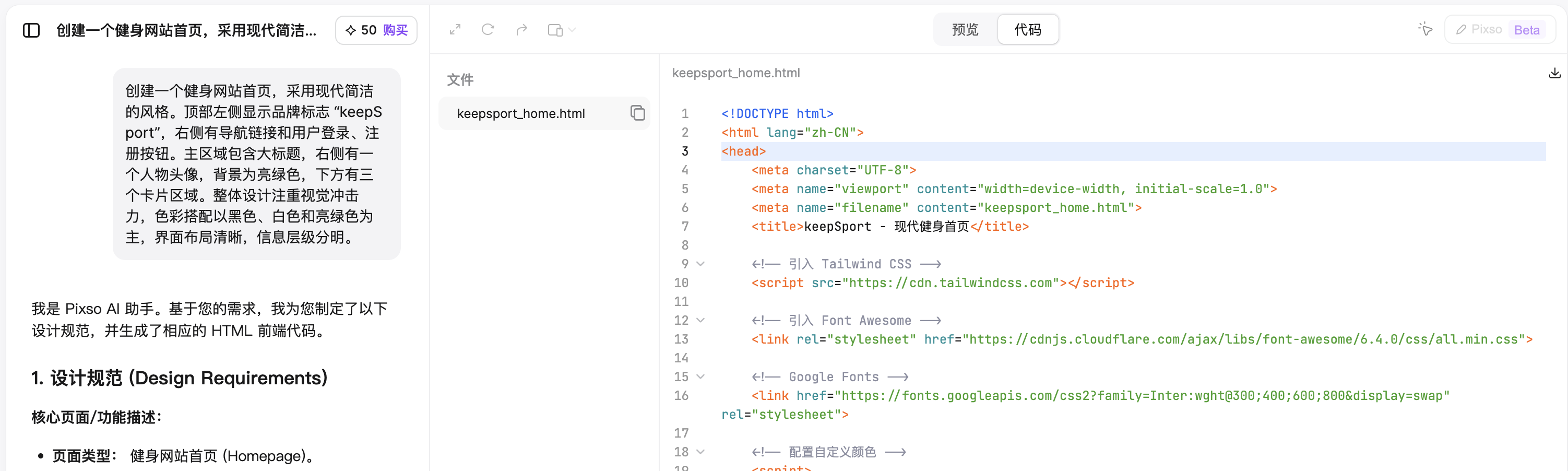
Task: Click the 购买 link
Action: (x=395, y=30)
